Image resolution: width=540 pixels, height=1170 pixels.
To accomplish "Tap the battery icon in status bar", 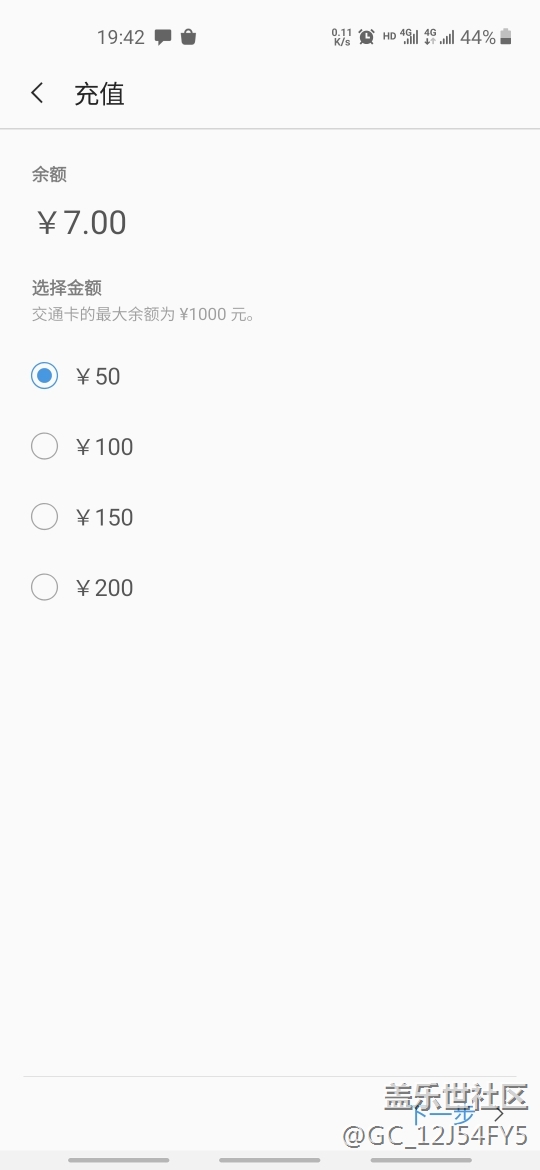I will click(x=506, y=37).
